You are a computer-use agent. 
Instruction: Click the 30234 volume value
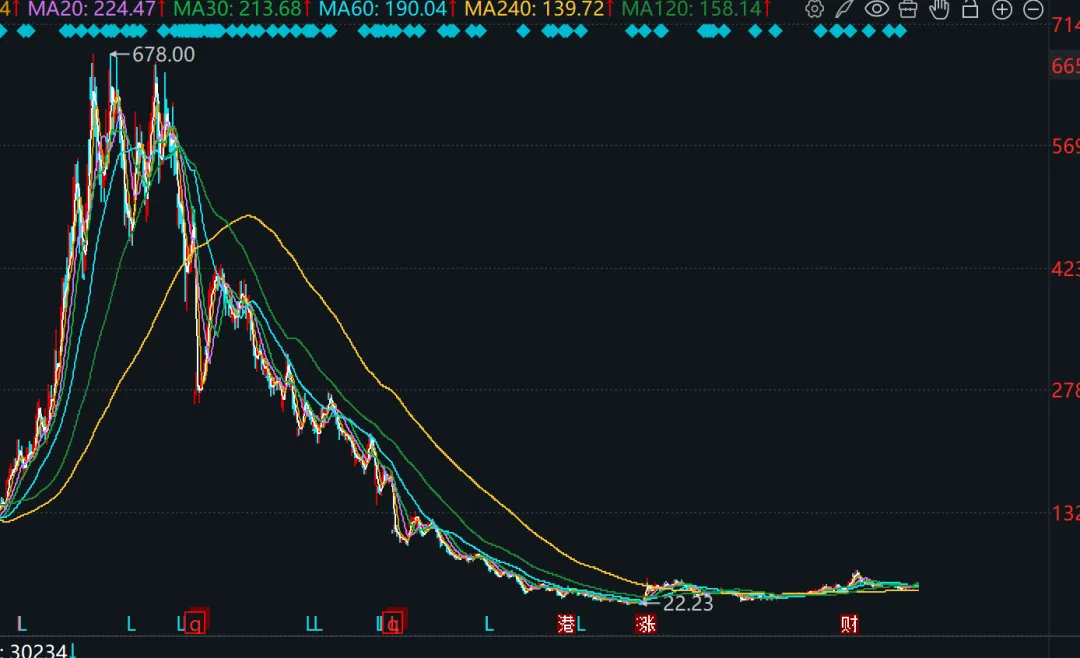coord(39,651)
